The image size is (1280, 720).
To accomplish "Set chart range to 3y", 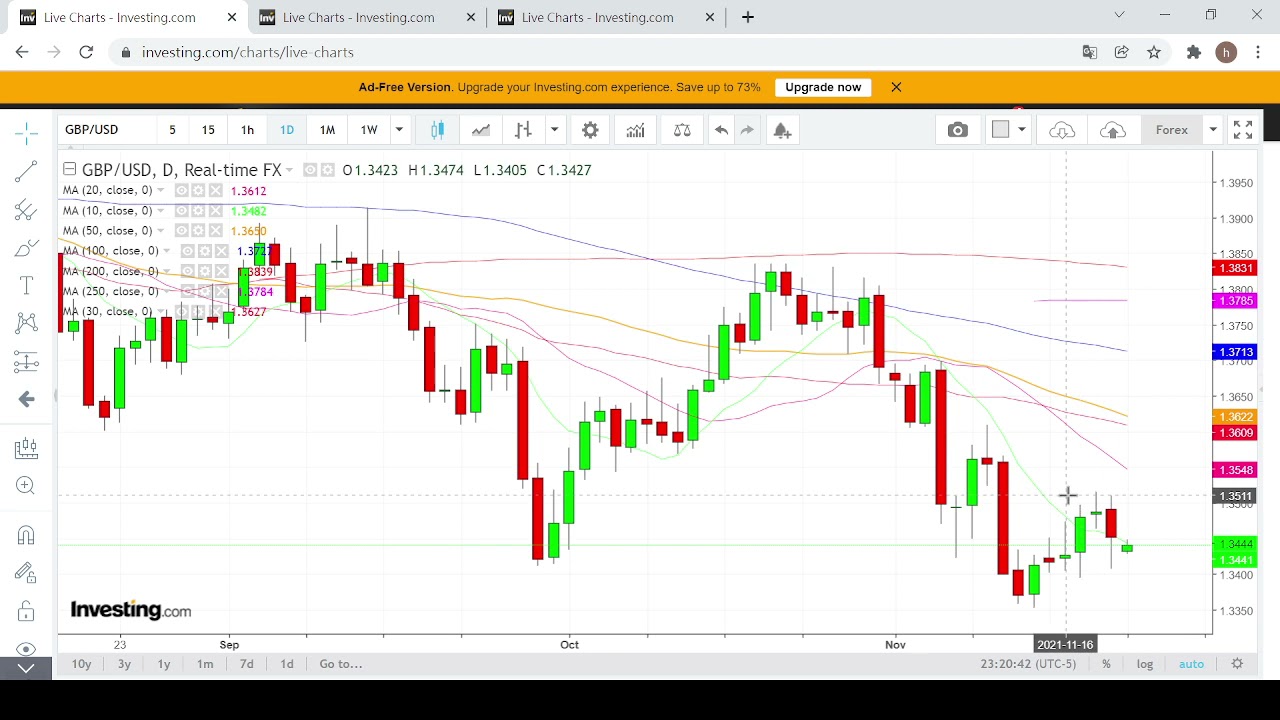I will tap(124, 664).
